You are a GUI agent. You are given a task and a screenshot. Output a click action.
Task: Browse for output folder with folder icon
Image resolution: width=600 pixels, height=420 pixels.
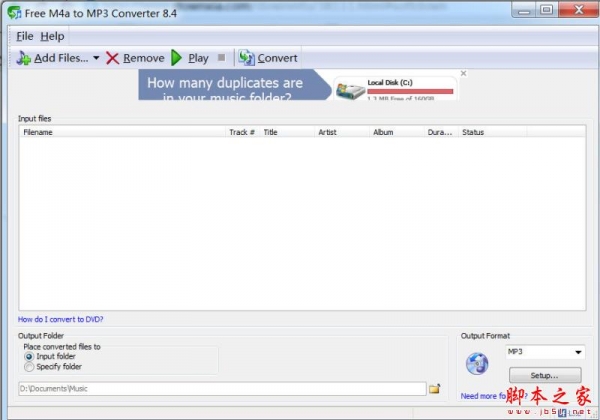point(434,389)
